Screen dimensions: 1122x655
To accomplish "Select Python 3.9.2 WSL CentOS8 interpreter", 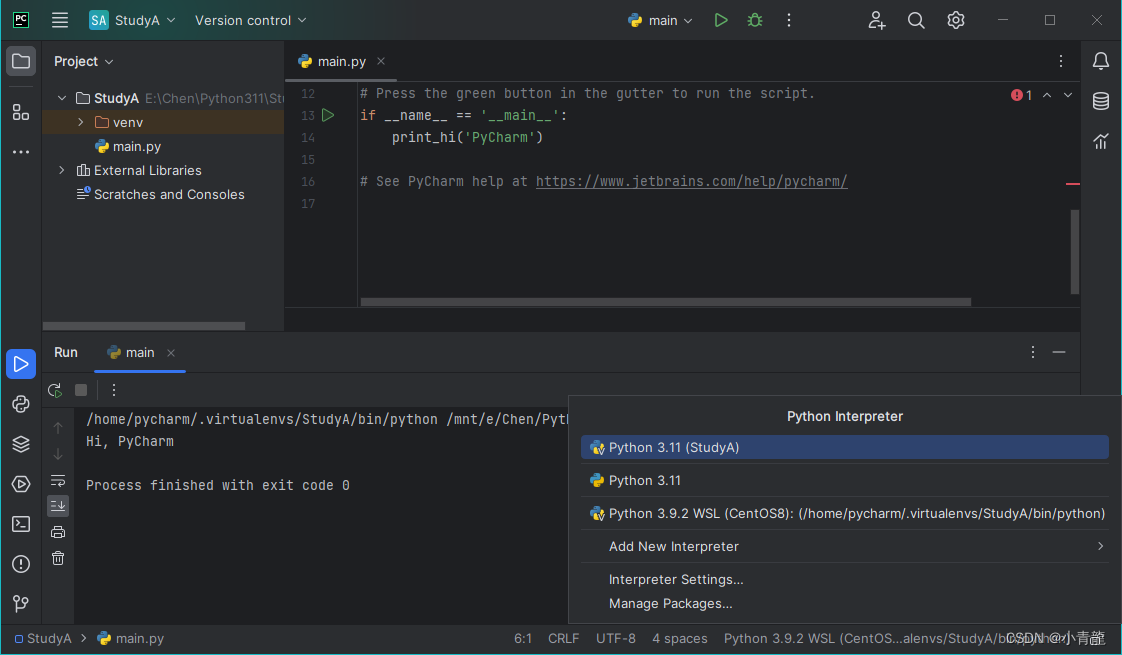I will click(x=845, y=513).
